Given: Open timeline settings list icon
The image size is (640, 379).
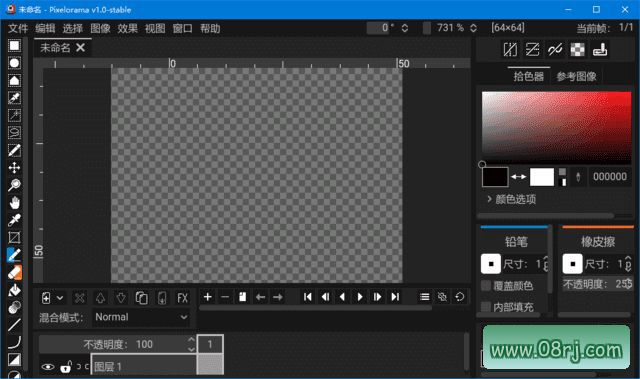Looking at the screenshot, I should click(x=424, y=297).
